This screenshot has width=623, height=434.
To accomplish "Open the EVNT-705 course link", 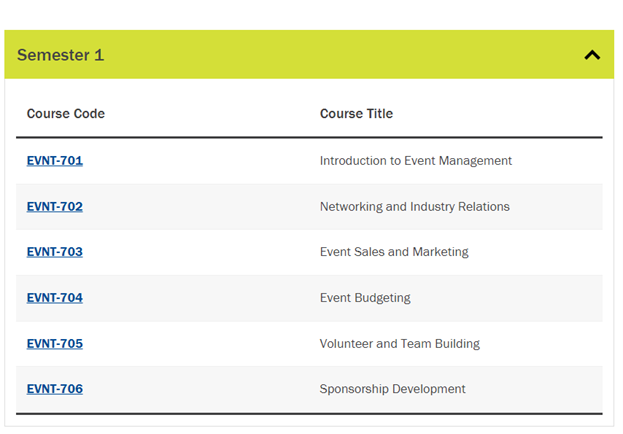I will click(x=55, y=344).
